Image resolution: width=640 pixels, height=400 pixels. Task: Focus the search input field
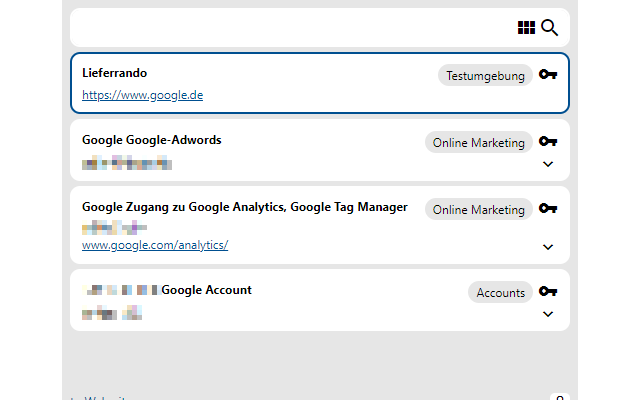point(290,28)
